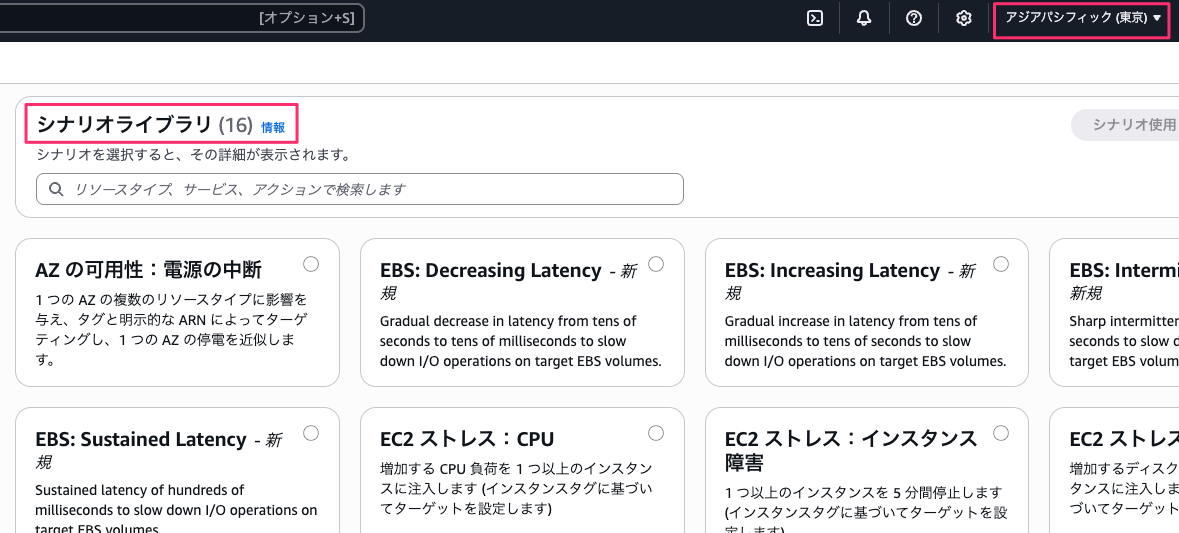
Task: Expand the アジアパシフィック (東京) region dropdown
Action: coord(1082,18)
